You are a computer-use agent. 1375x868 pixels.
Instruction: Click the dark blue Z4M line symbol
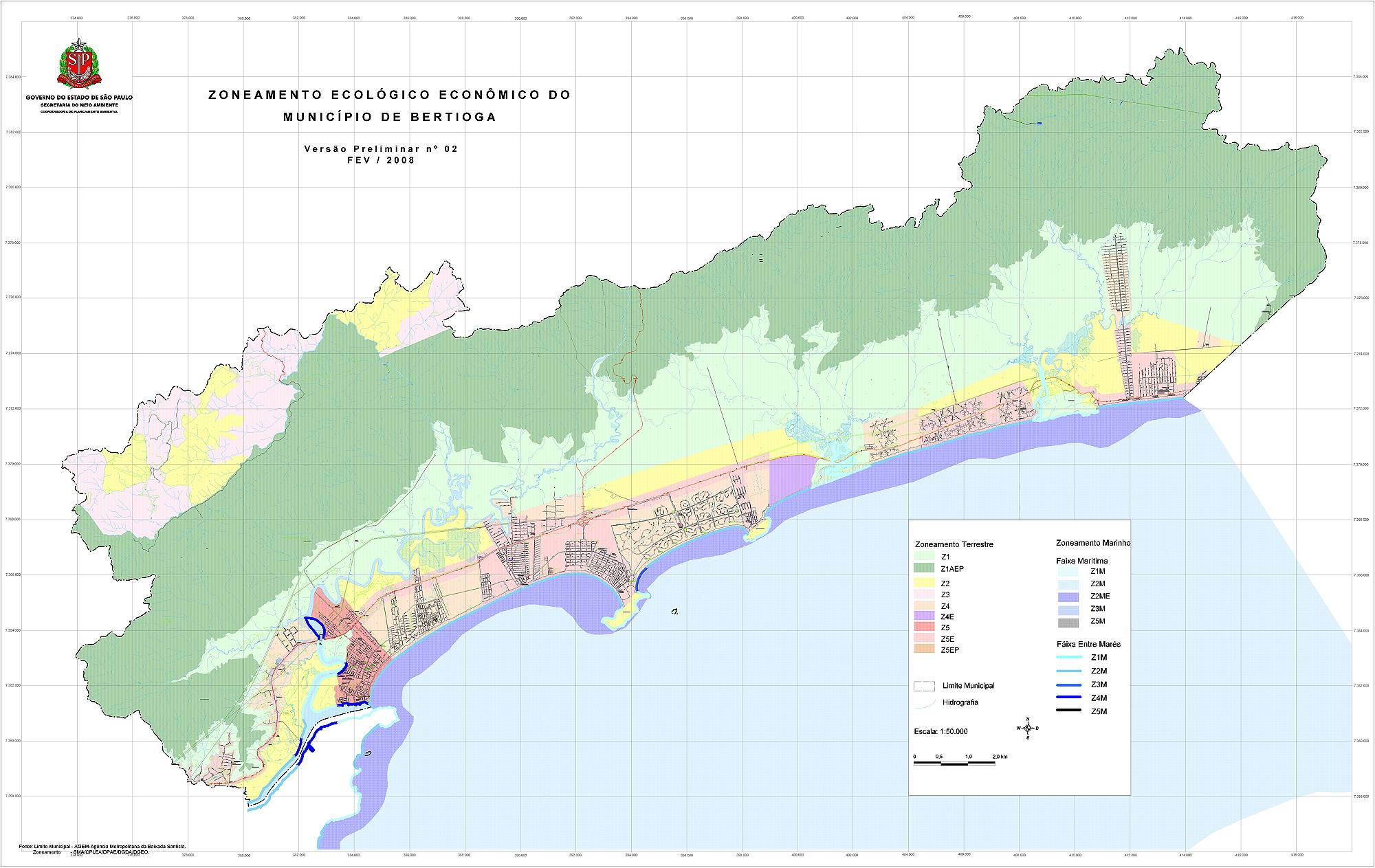[1070, 698]
